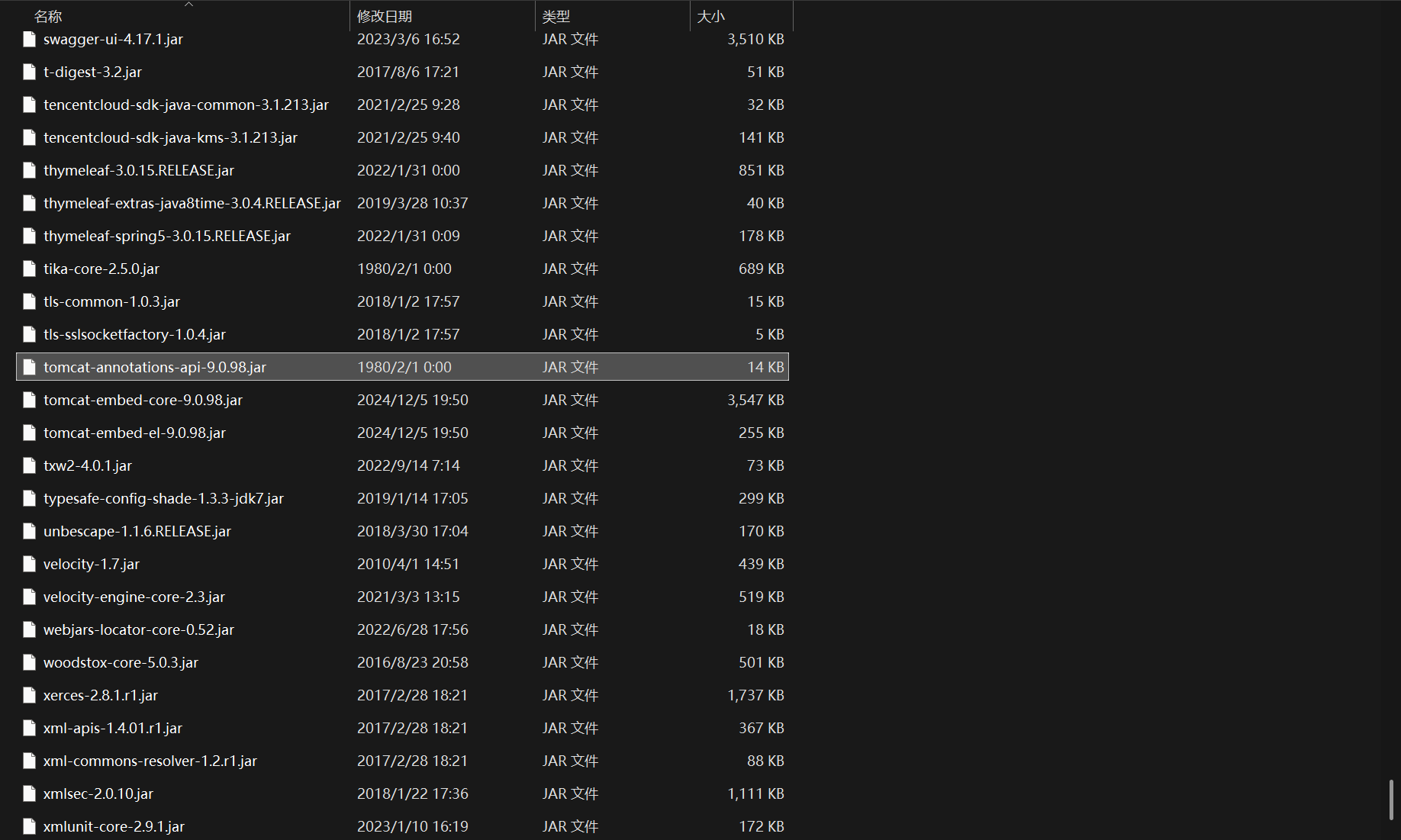Viewport: 1401px width, 840px height.
Task: Click the vertical scrollbar thumb
Action: click(x=1391, y=800)
